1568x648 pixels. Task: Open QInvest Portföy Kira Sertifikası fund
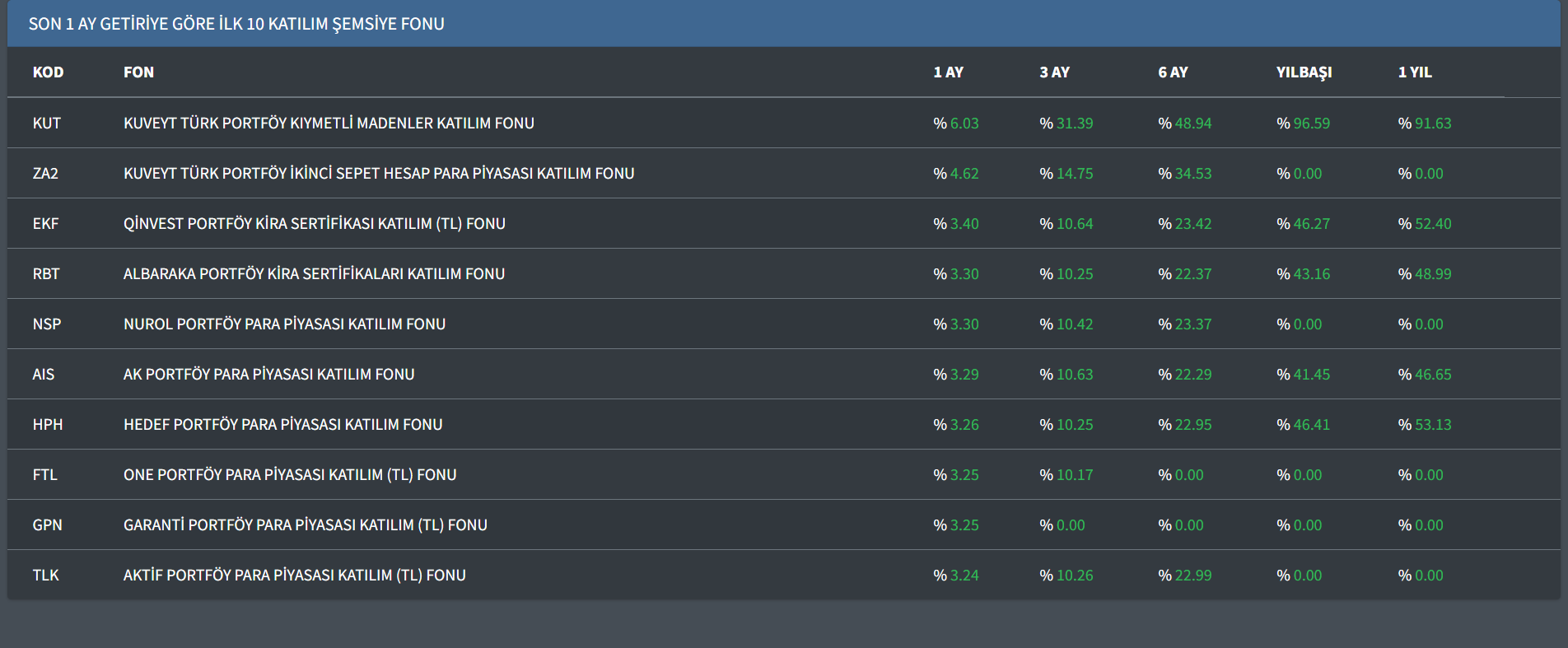tap(314, 224)
